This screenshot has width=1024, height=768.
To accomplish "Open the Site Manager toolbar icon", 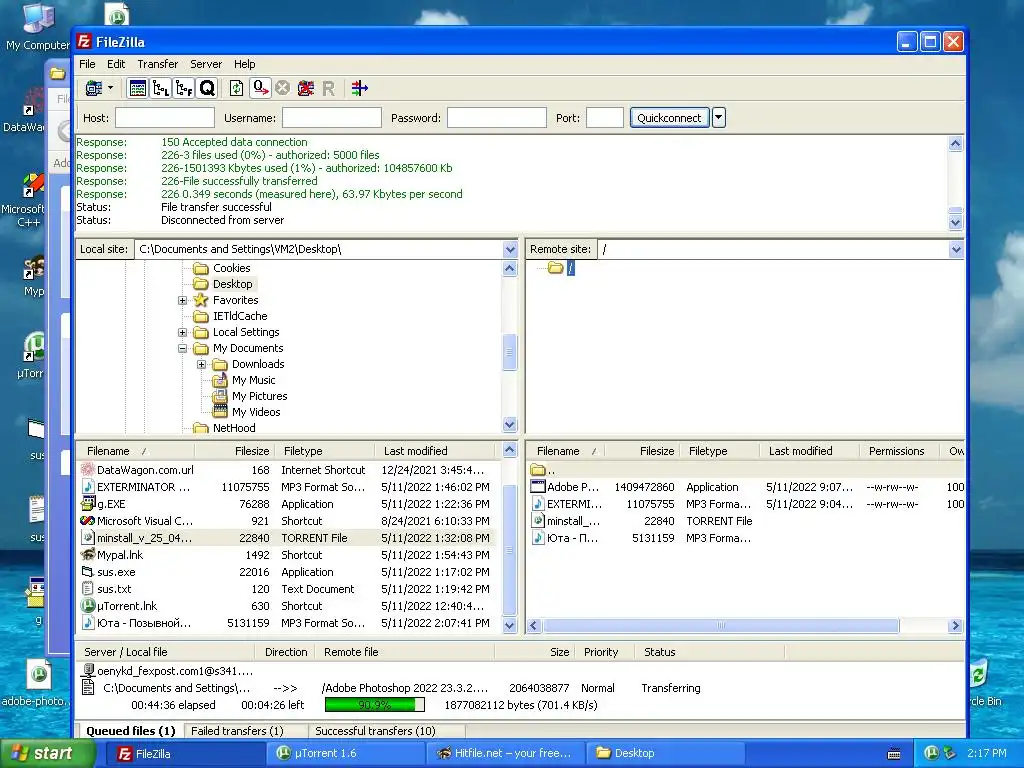I will 94,88.
